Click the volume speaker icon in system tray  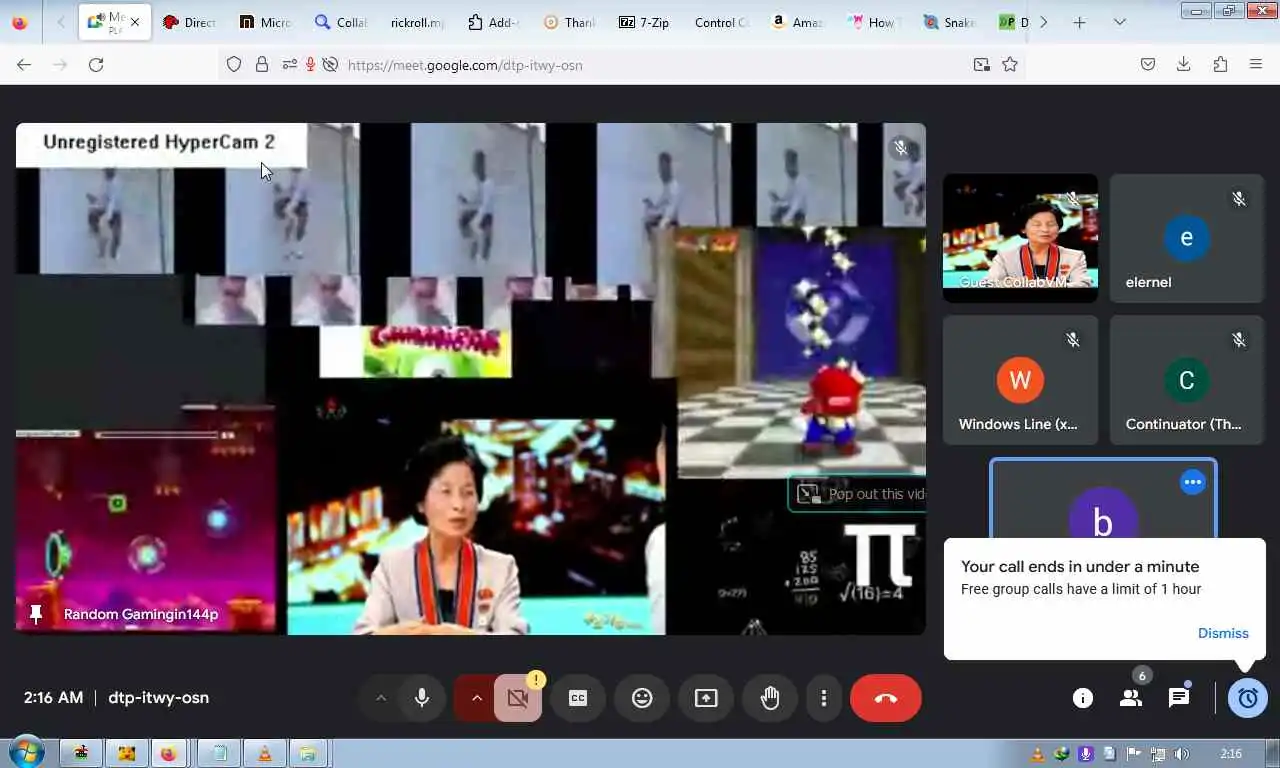[1182, 754]
